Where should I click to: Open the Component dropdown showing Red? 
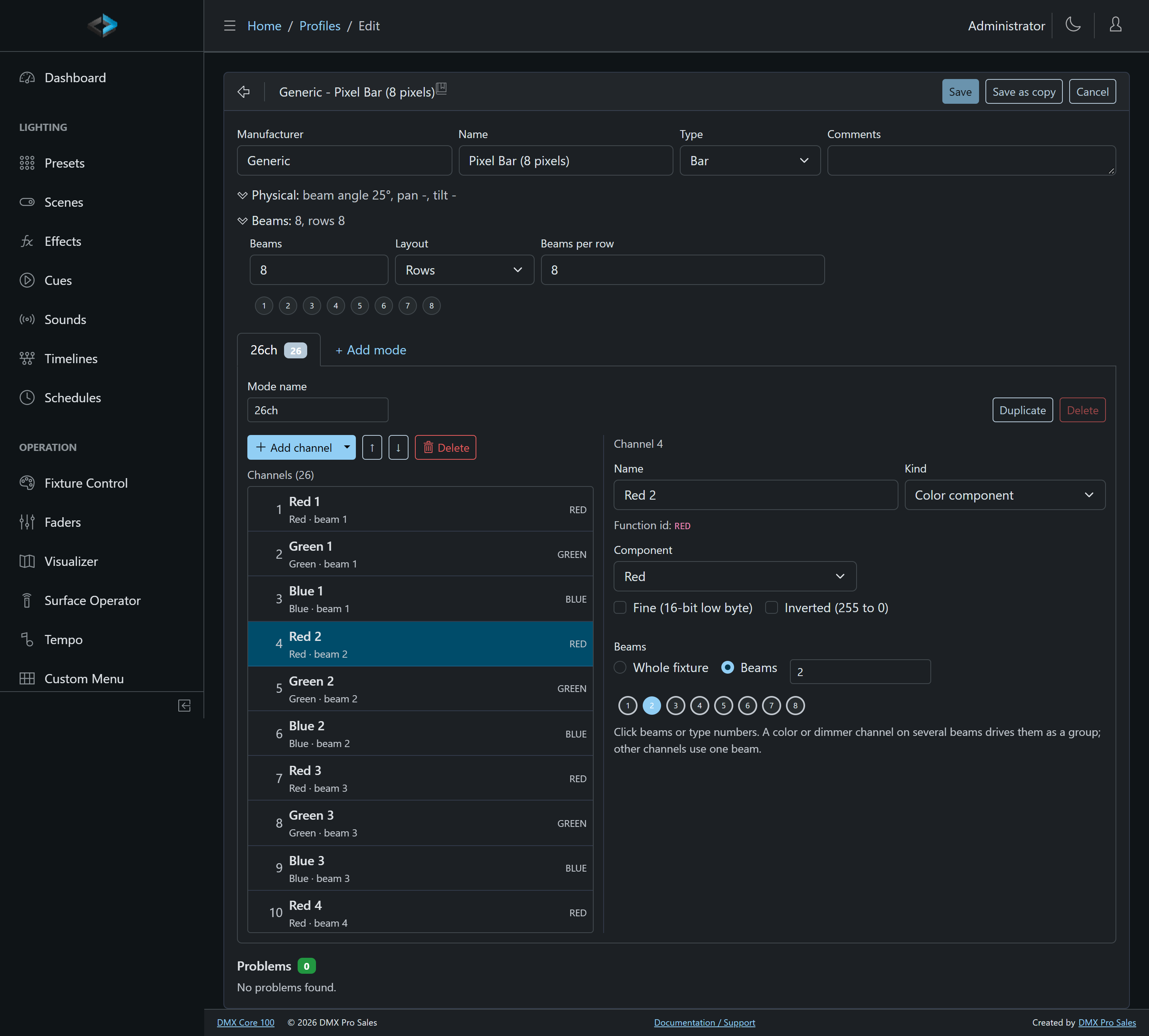[x=735, y=577]
